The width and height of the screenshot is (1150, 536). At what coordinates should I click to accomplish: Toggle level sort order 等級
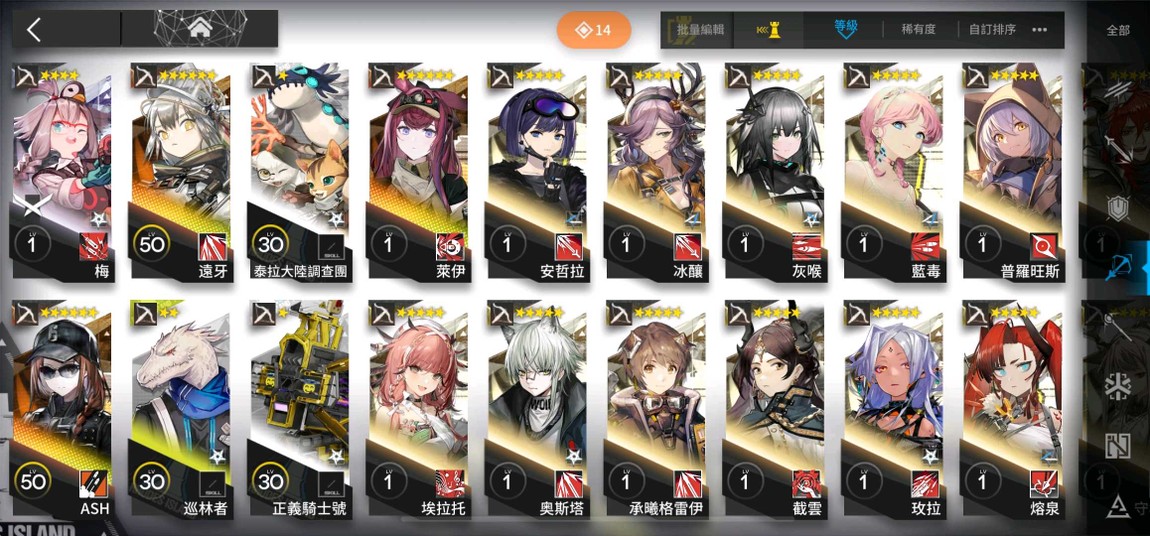(x=846, y=29)
